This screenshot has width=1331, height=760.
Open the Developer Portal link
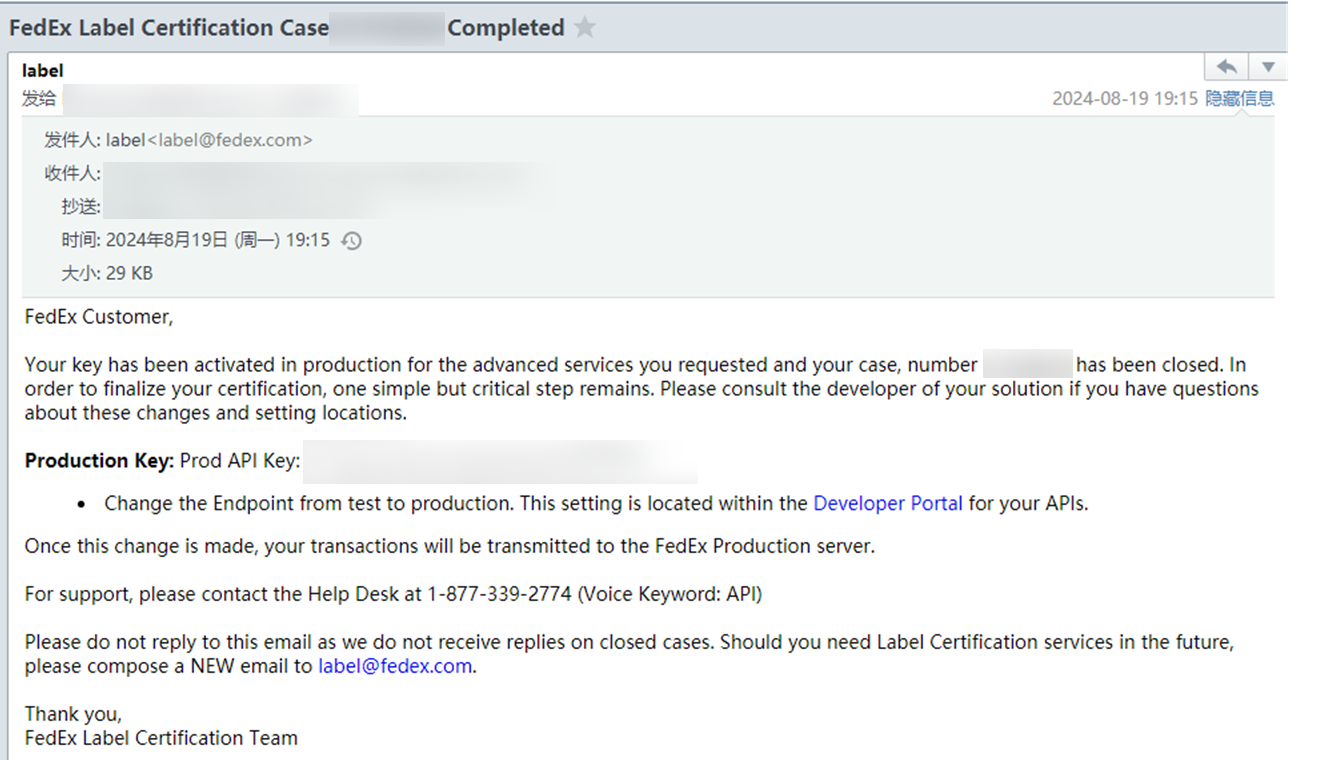[x=887, y=504]
